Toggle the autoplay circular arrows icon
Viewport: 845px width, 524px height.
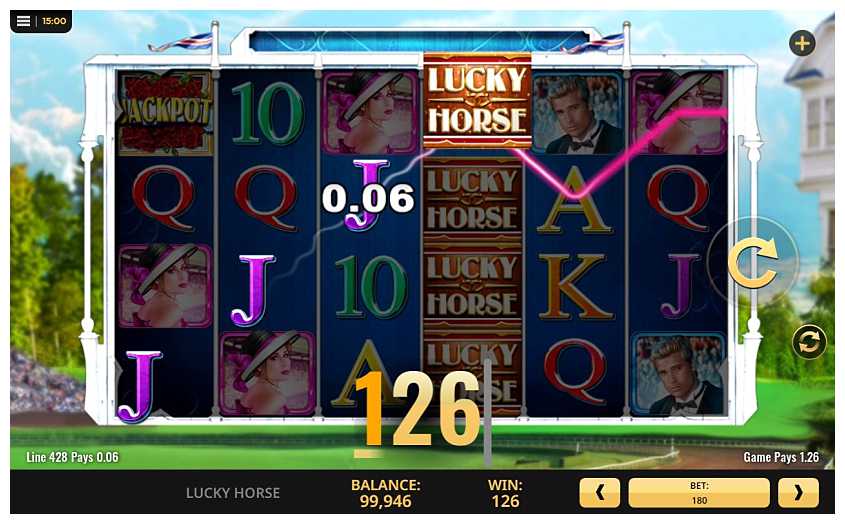808,342
